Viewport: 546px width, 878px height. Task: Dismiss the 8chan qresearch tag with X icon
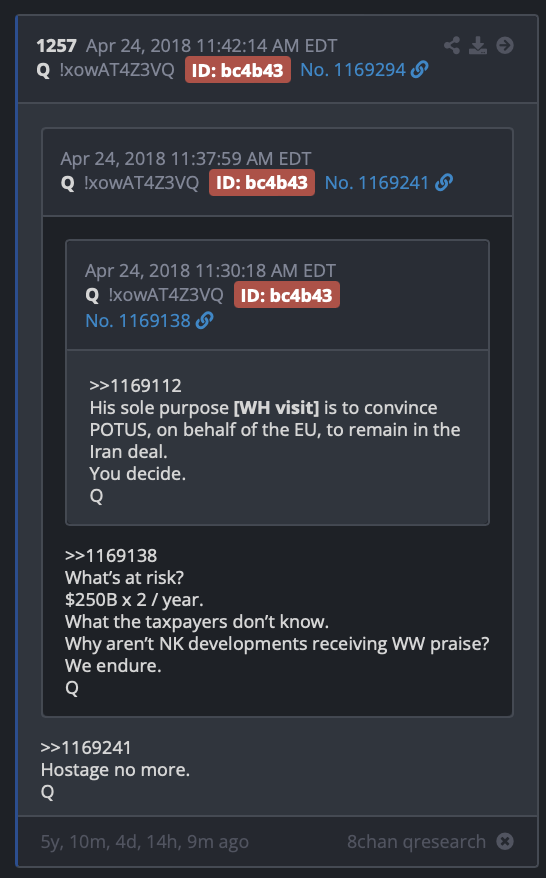[505, 841]
